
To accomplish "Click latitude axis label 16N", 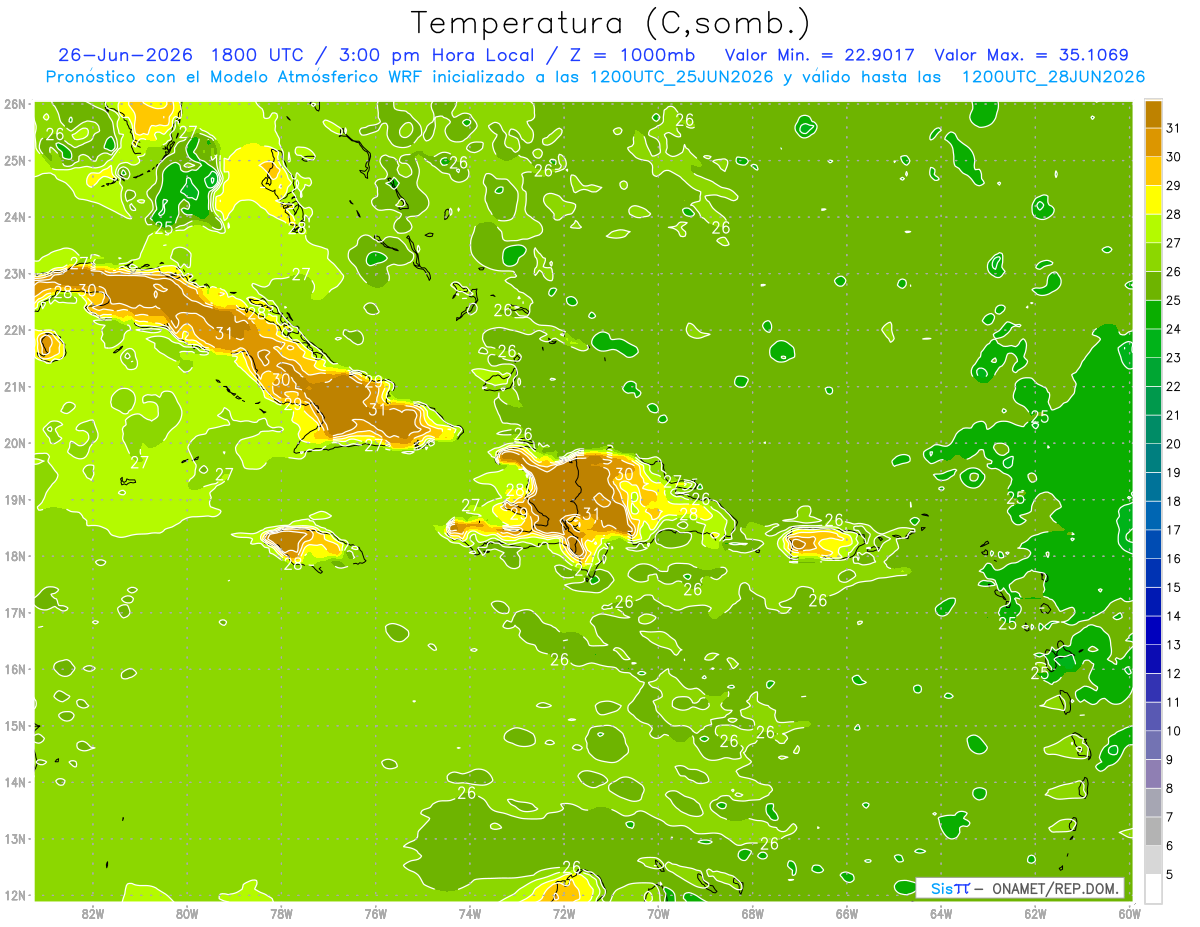I will tap(14, 669).
